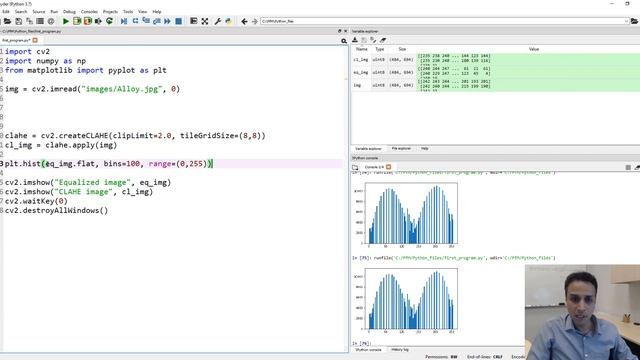Maximize the current pane icon
640x360 pixels.
pos(193,21)
